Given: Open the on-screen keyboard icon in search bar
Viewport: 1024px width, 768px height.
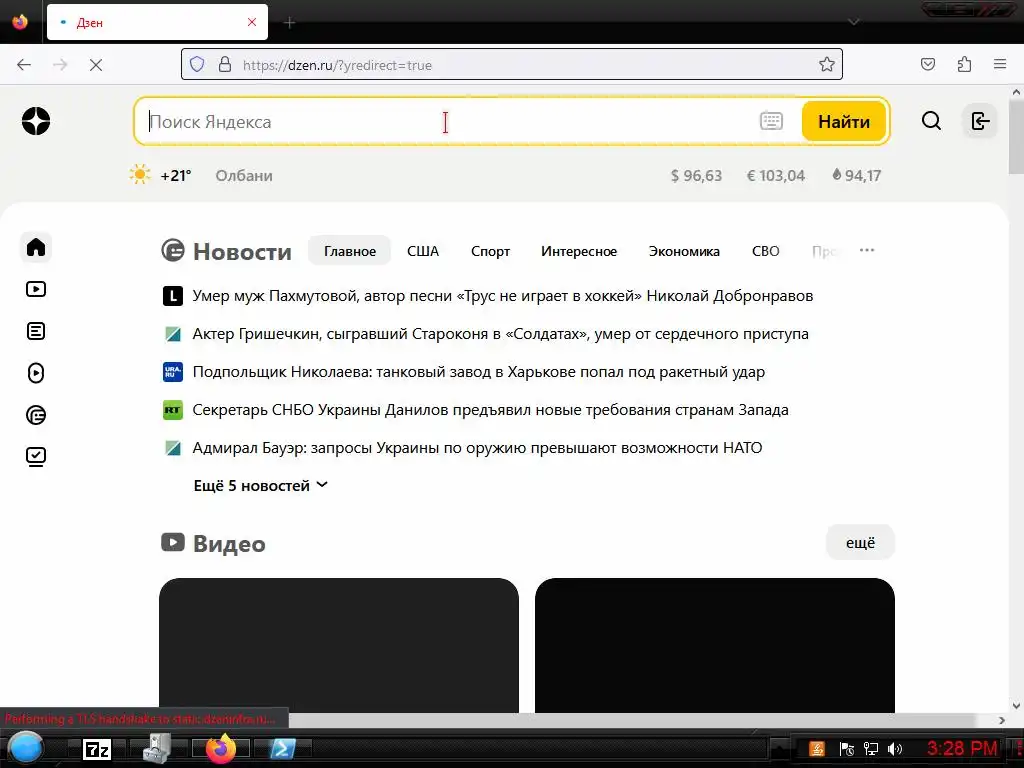Looking at the screenshot, I should (x=771, y=121).
